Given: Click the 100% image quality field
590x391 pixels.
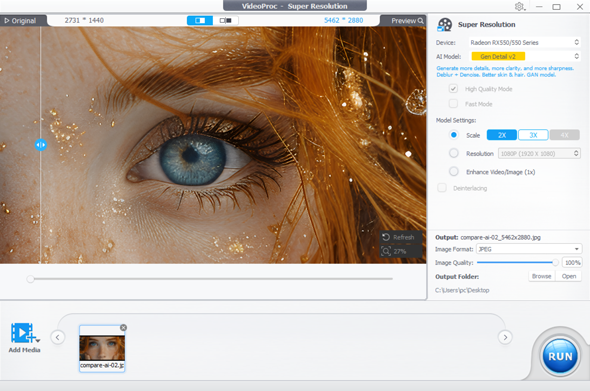Looking at the screenshot, I should coord(572,263).
